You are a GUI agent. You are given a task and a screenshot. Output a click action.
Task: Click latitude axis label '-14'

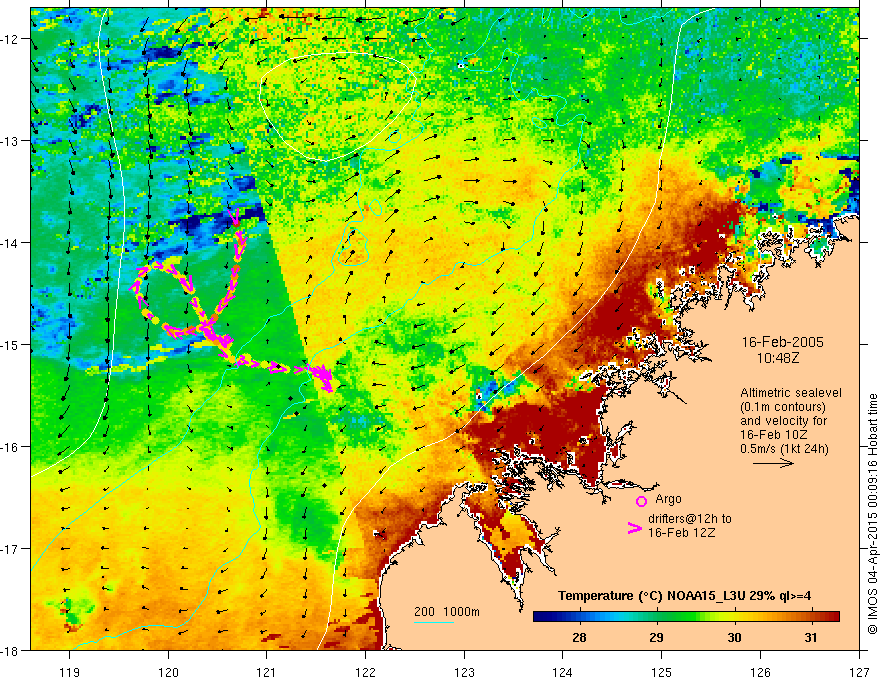click(12, 243)
